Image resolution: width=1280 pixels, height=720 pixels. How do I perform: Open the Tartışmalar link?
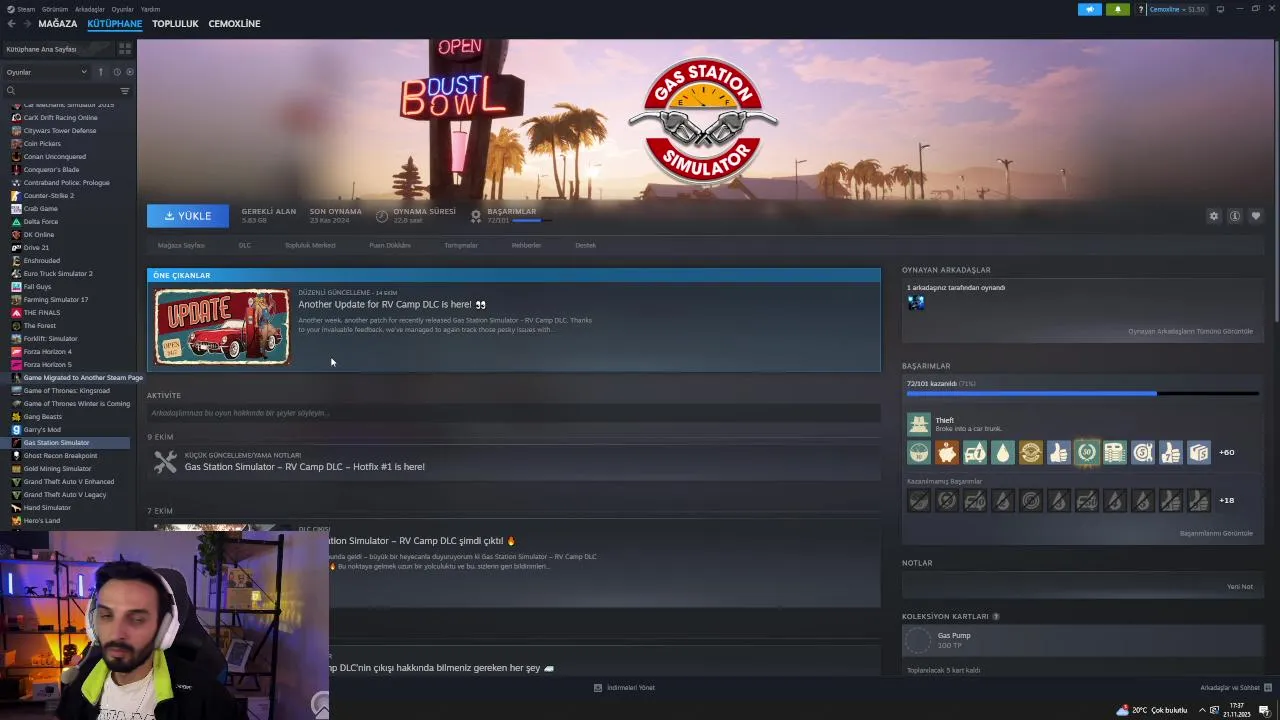(461, 245)
